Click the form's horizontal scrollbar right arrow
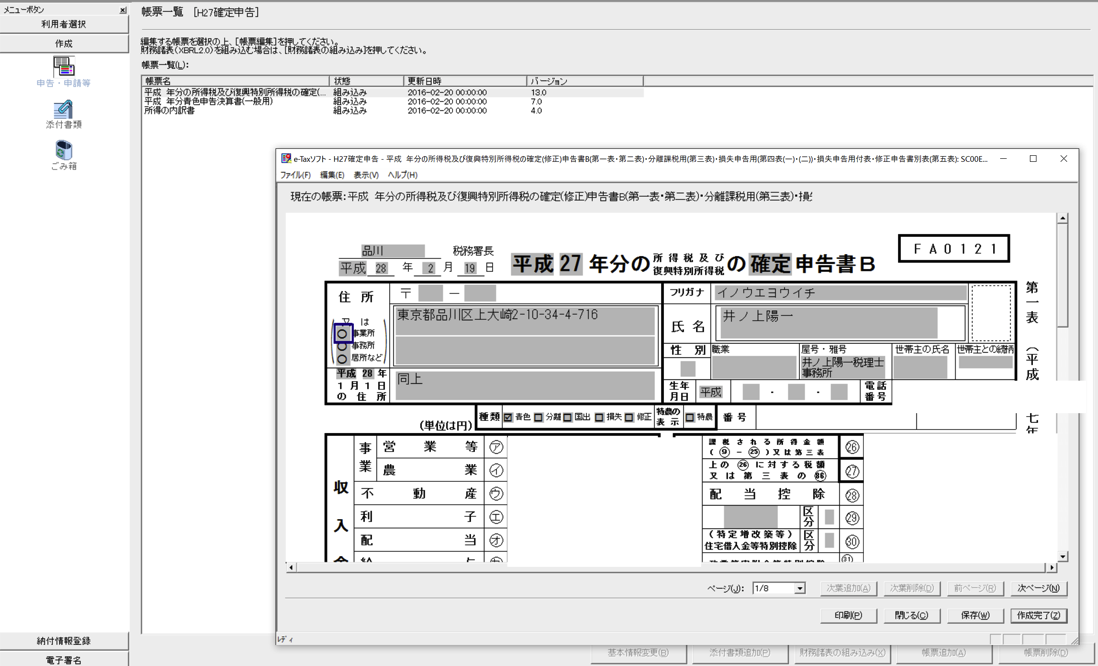This screenshot has height=666, width=1098. point(1051,567)
